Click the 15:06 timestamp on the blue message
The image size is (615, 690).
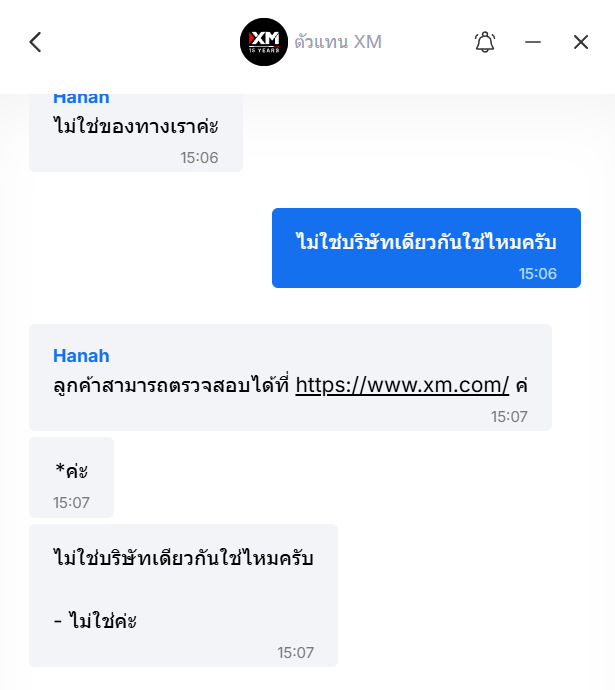[x=537, y=273]
